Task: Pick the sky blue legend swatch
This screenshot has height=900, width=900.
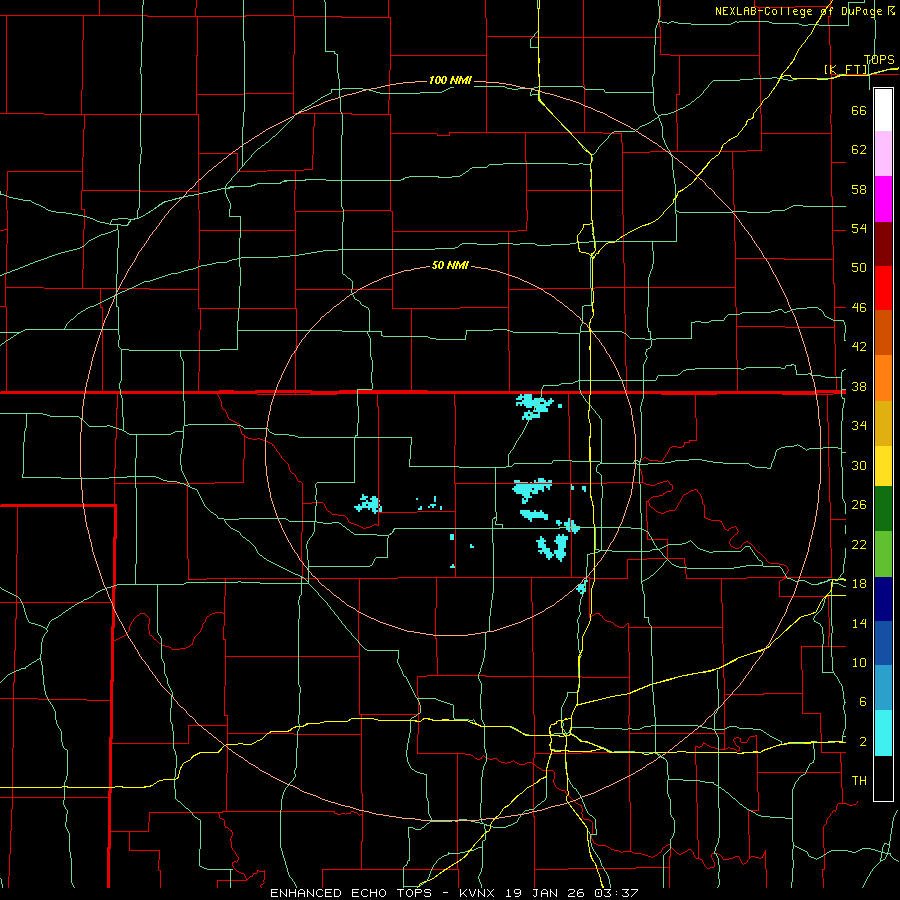Action: click(883, 688)
